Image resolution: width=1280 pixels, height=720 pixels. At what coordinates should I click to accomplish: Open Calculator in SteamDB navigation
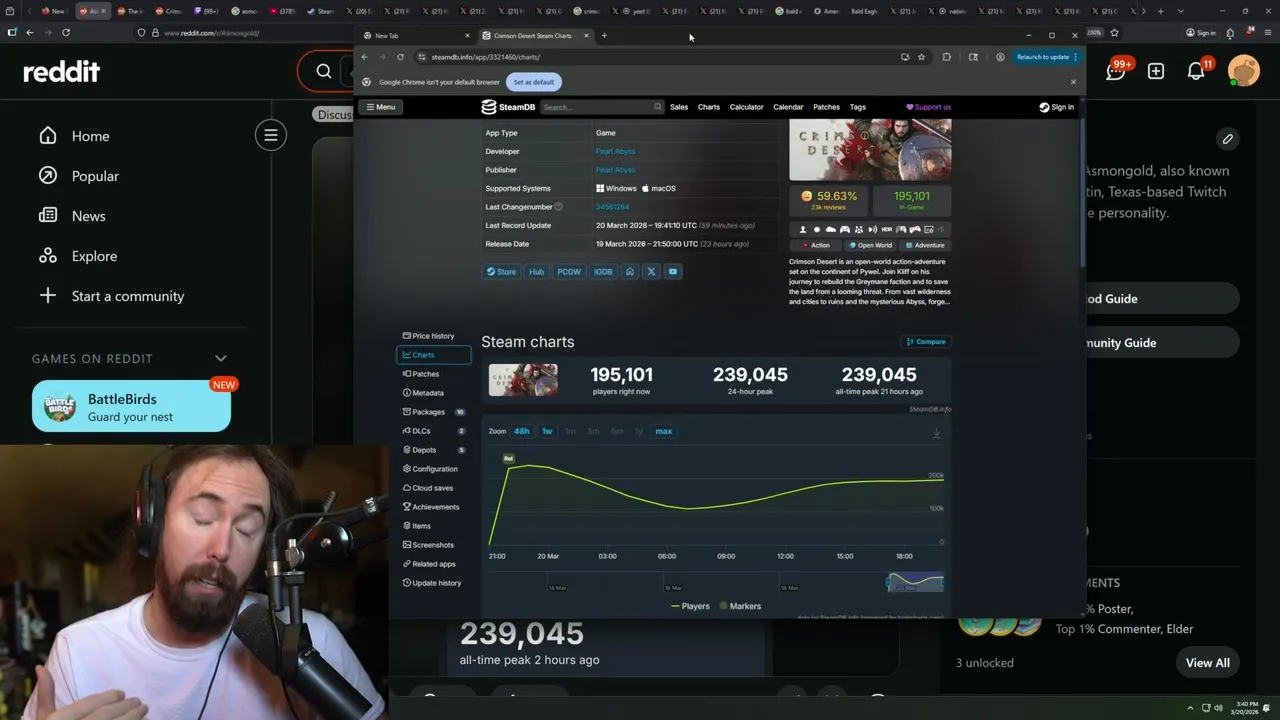746,107
